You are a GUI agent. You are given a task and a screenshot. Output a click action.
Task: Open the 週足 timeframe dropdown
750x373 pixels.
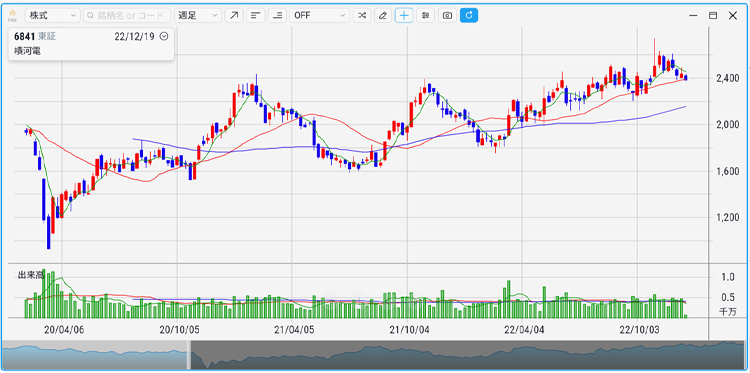pyautogui.click(x=198, y=15)
